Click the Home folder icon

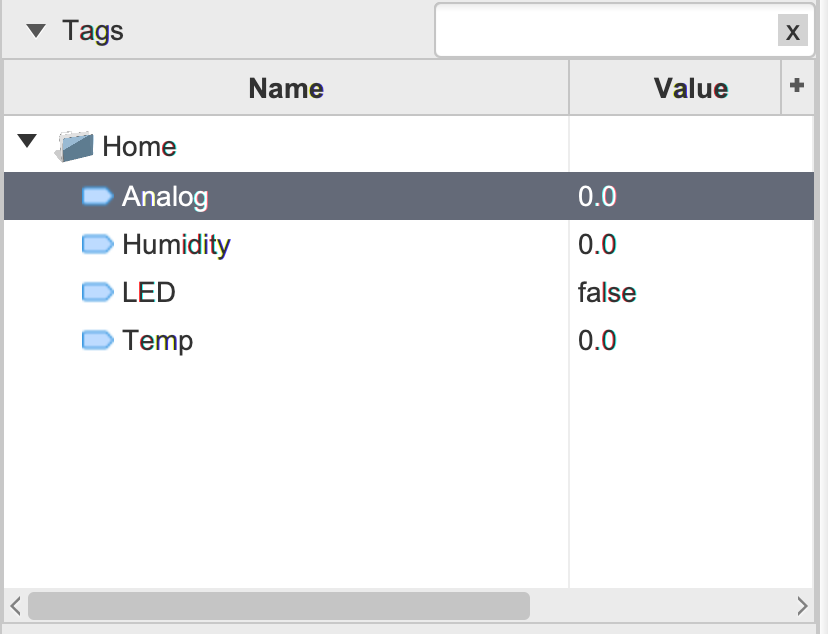(x=74, y=147)
